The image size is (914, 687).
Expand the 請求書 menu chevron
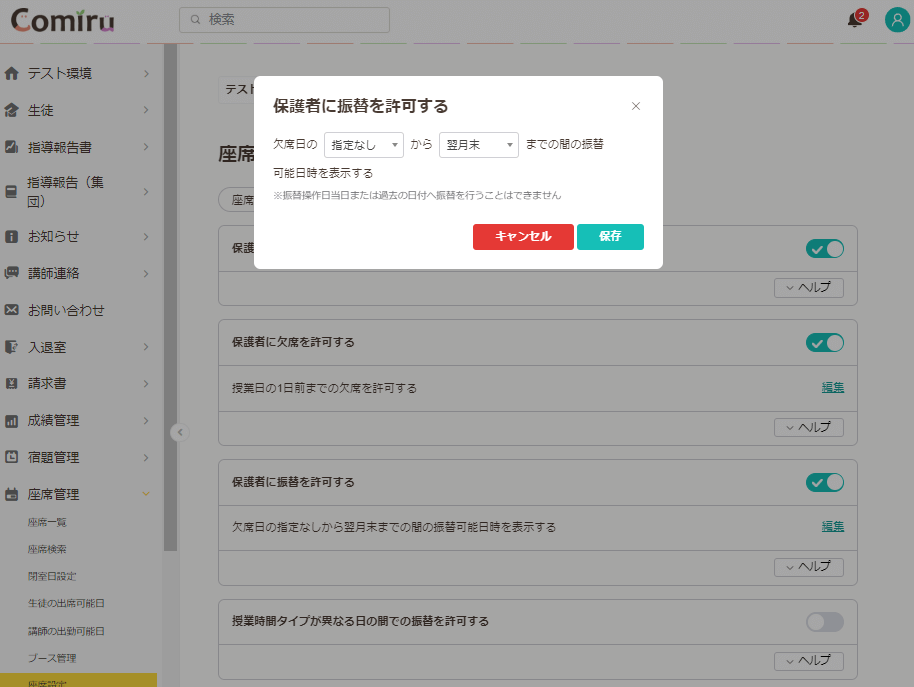(146, 383)
